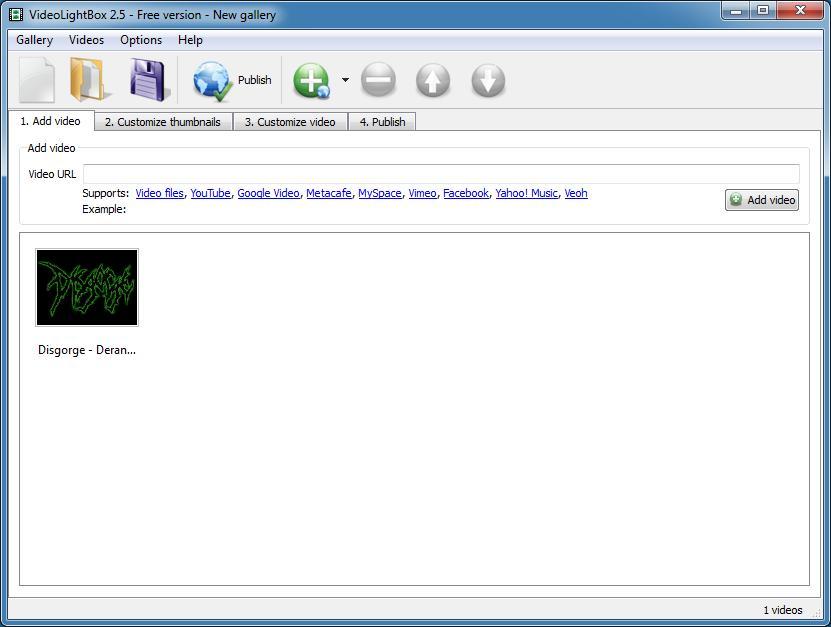This screenshot has width=831, height=627.
Task: Save gallery using the floppy disk icon
Action: [150, 80]
